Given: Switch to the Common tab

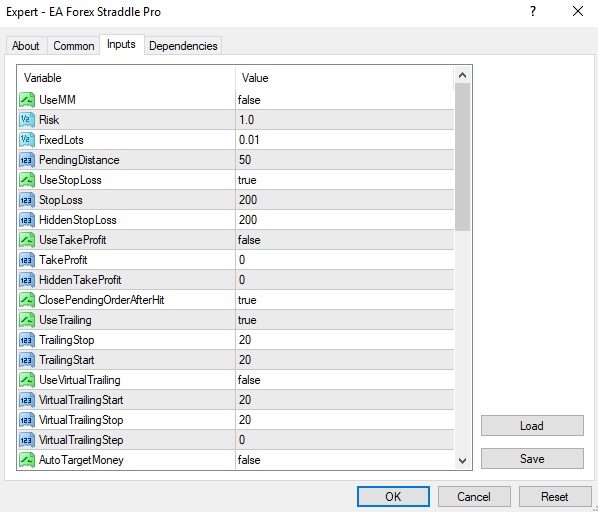Looking at the screenshot, I should tap(74, 46).
